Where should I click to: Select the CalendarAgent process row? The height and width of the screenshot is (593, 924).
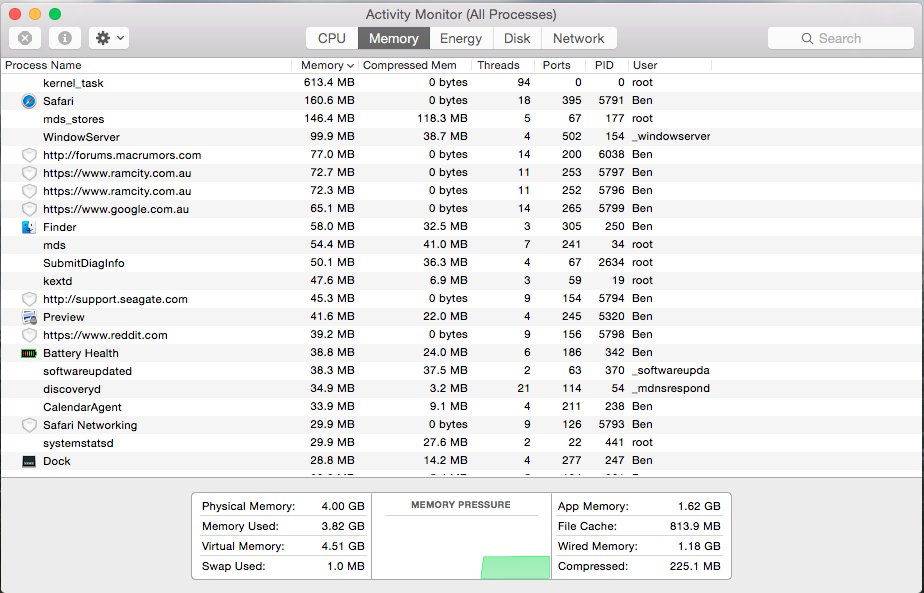tap(462, 407)
